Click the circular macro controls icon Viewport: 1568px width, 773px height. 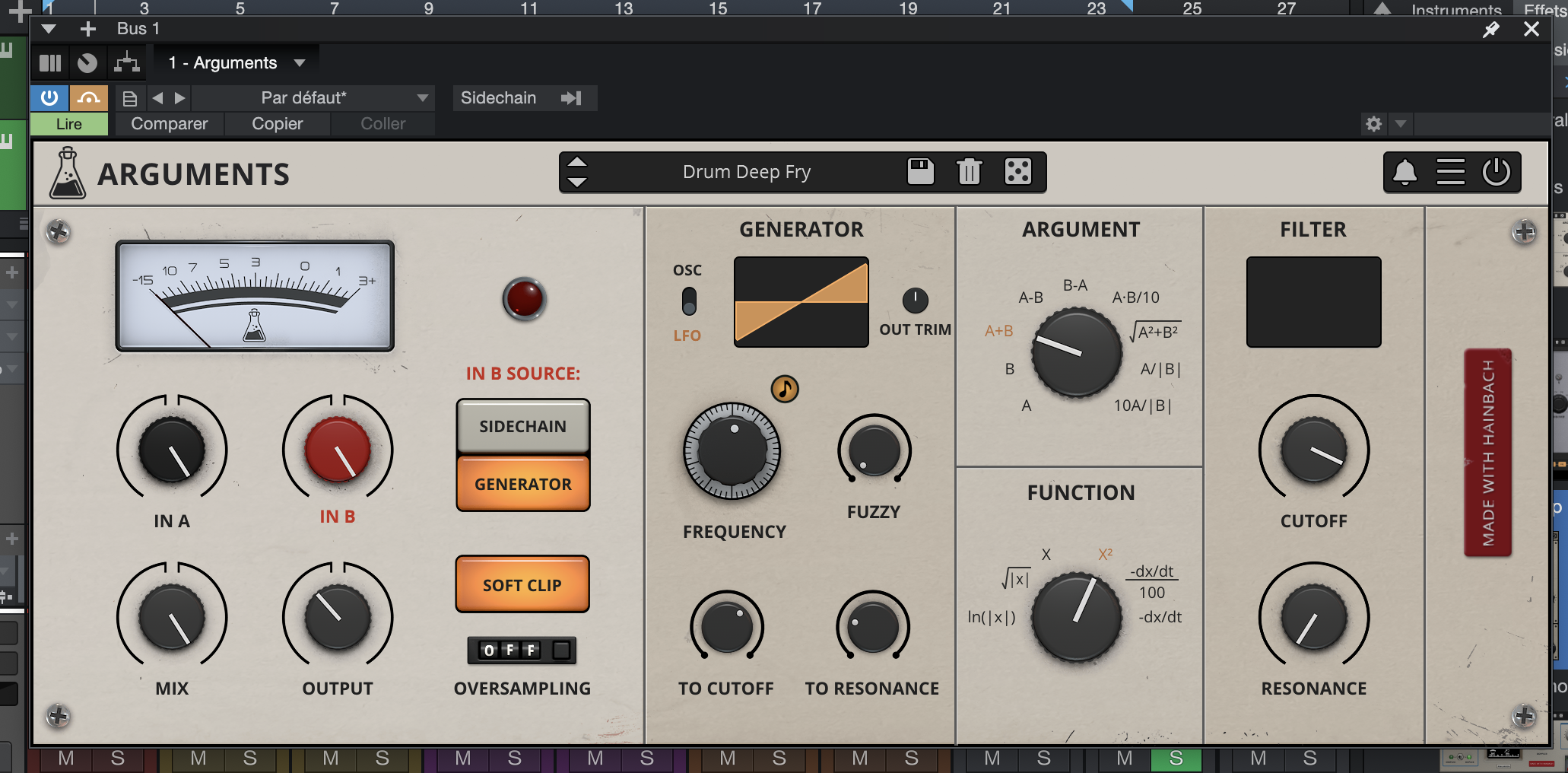pyautogui.click(x=87, y=63)
